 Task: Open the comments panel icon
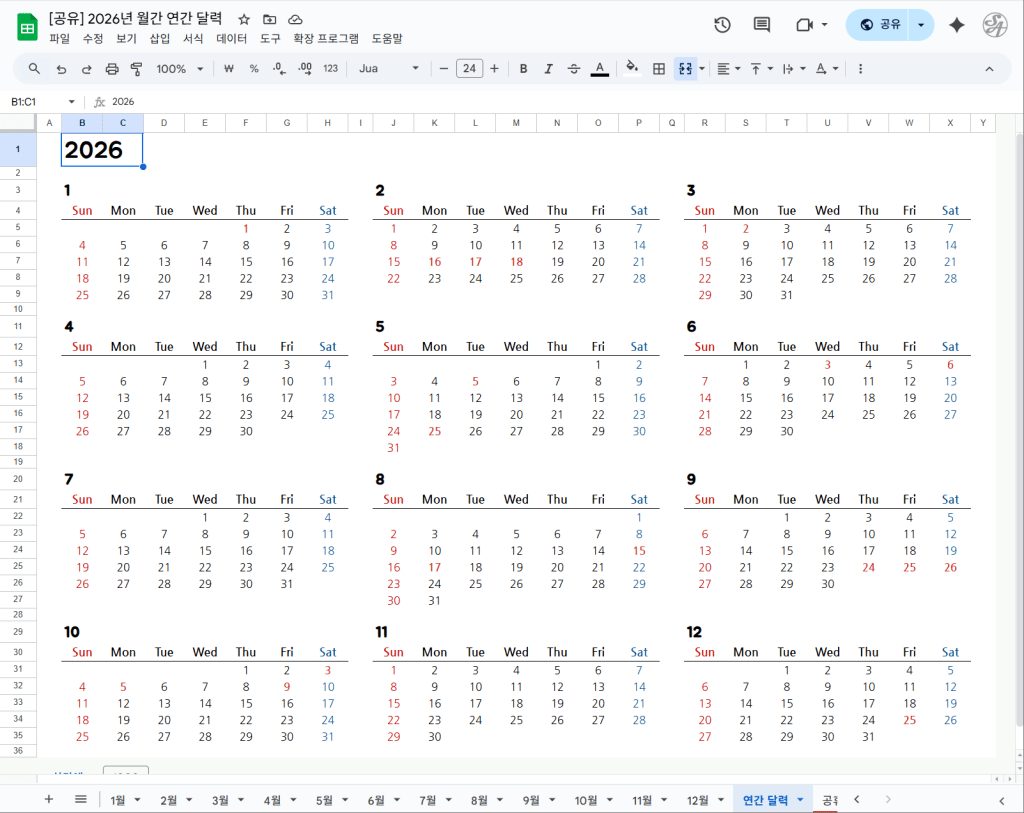tap(762, 25)
